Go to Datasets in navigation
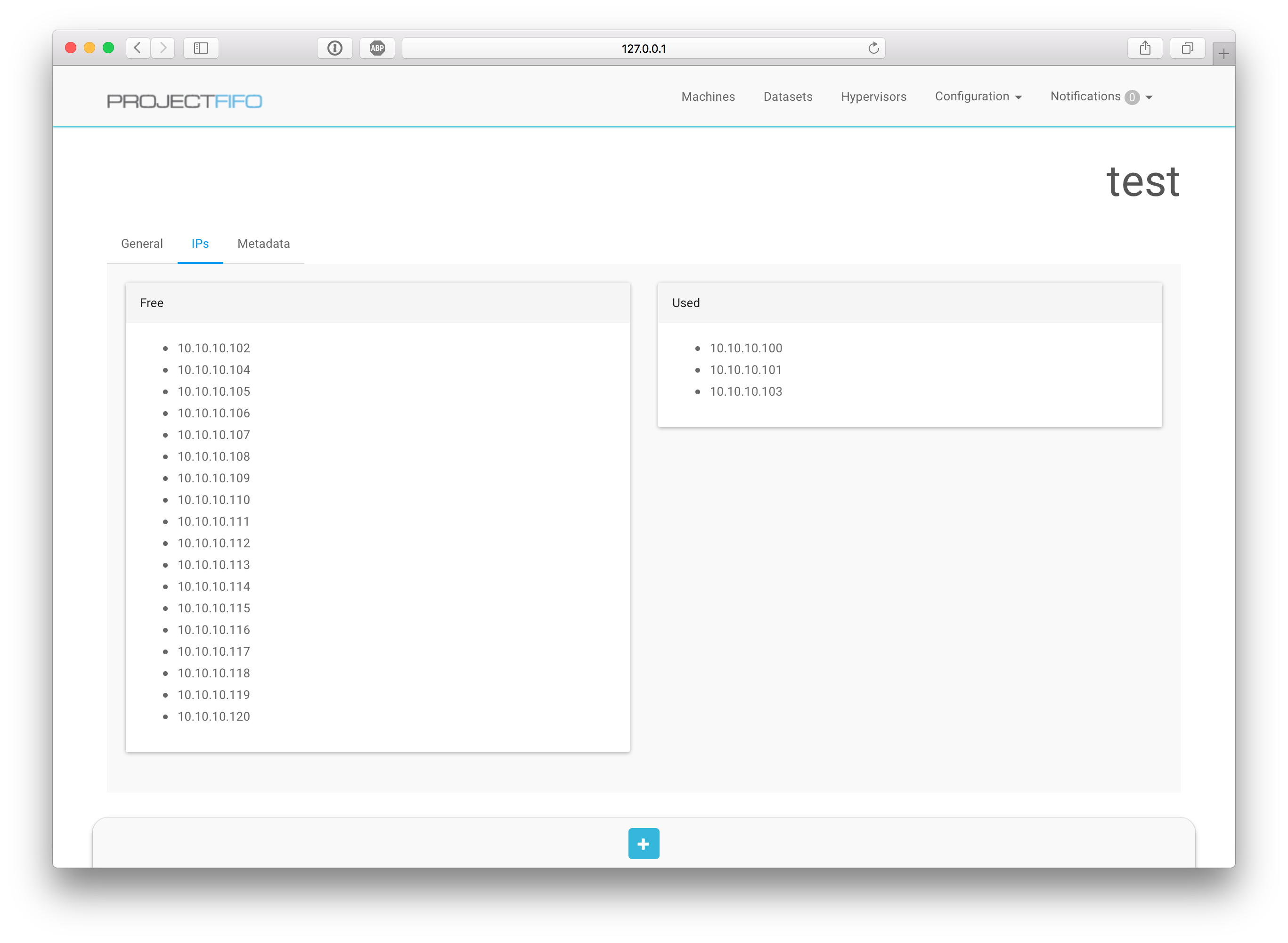Viewport: 1288px width, 943px height. (787, 97)
